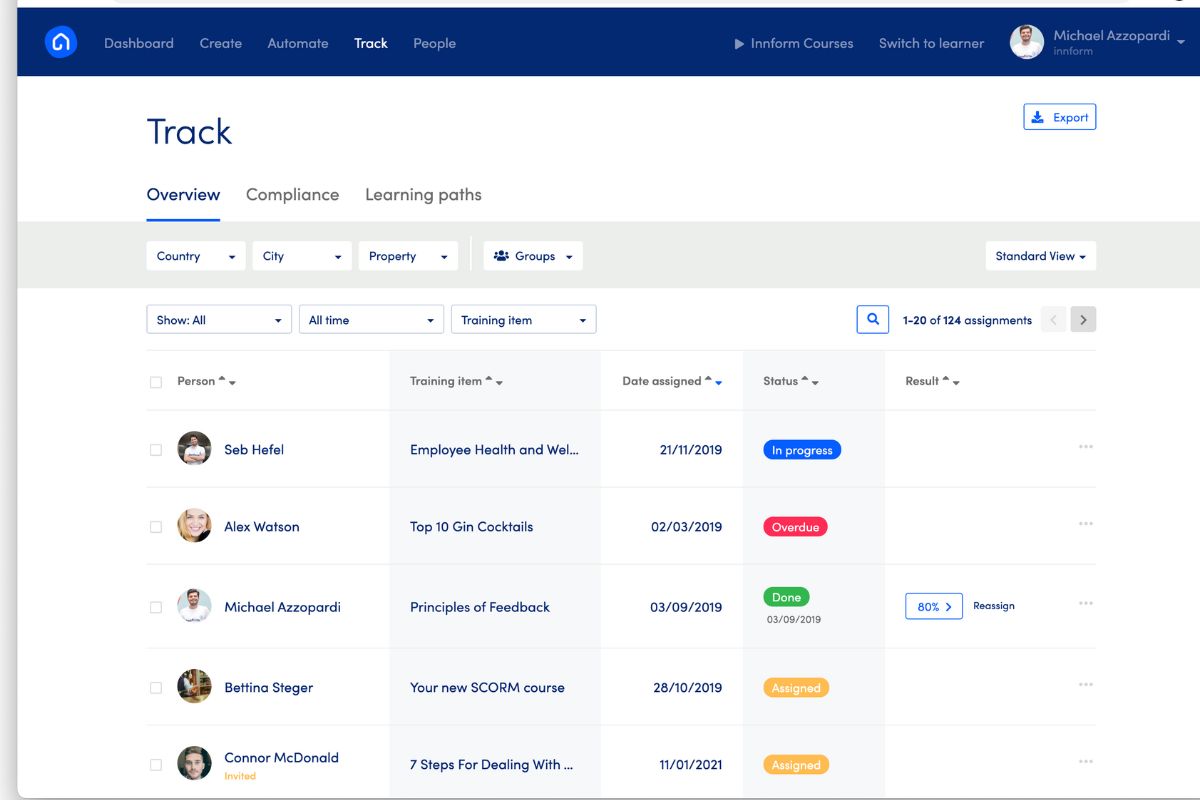
Task: Tick the checkbox for Connor McDonald
Action: click(155, 765)
